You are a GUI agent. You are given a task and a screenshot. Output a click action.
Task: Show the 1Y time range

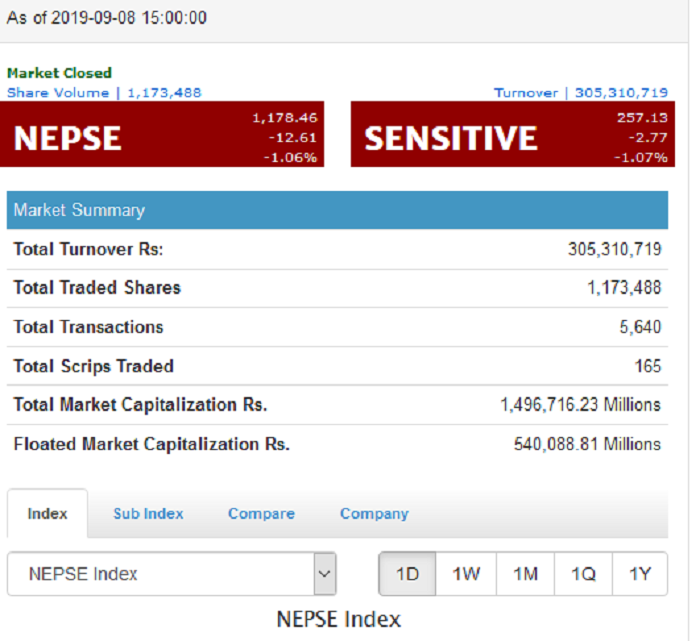click(640, 574)
